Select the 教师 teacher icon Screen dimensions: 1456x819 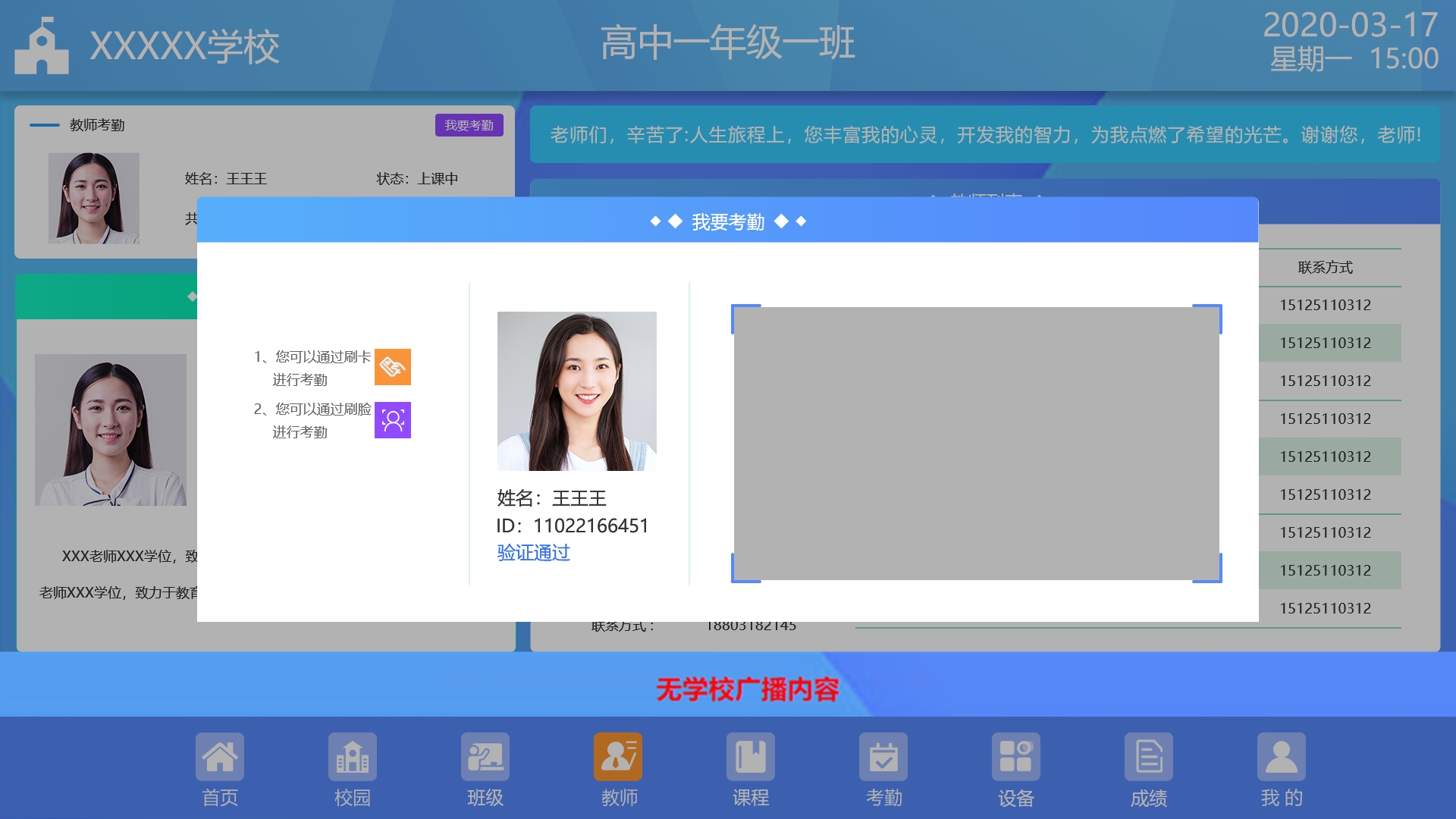click(x=618, y=757)
